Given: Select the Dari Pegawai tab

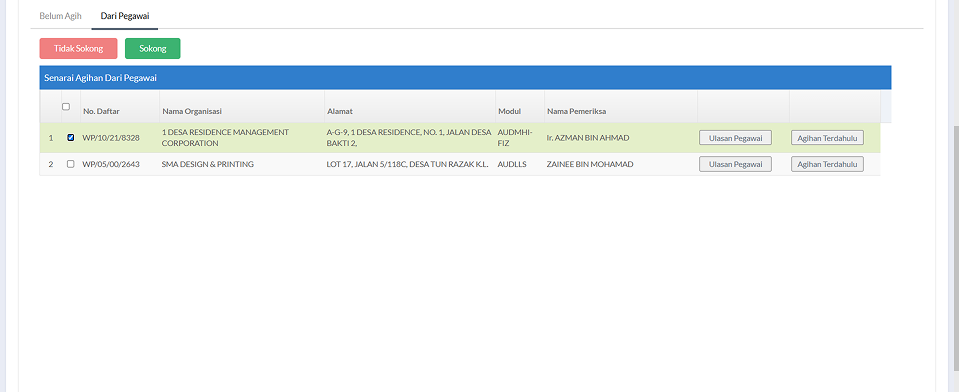Looking at the screenshot, I should click(125, 16).
